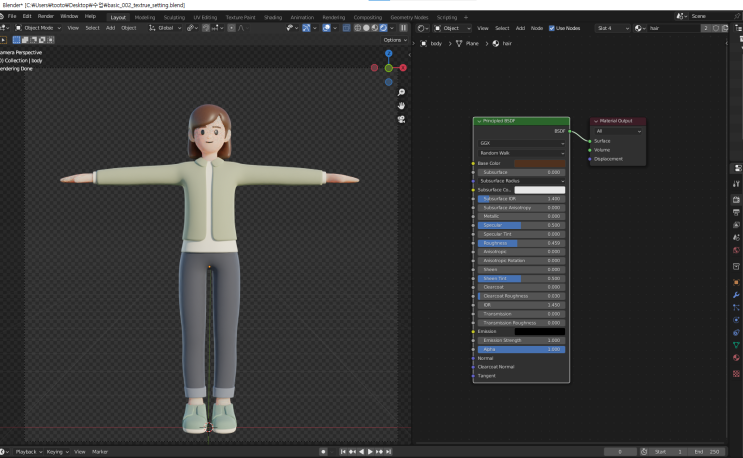Open the Material properties tab

[x=736, y=358]
